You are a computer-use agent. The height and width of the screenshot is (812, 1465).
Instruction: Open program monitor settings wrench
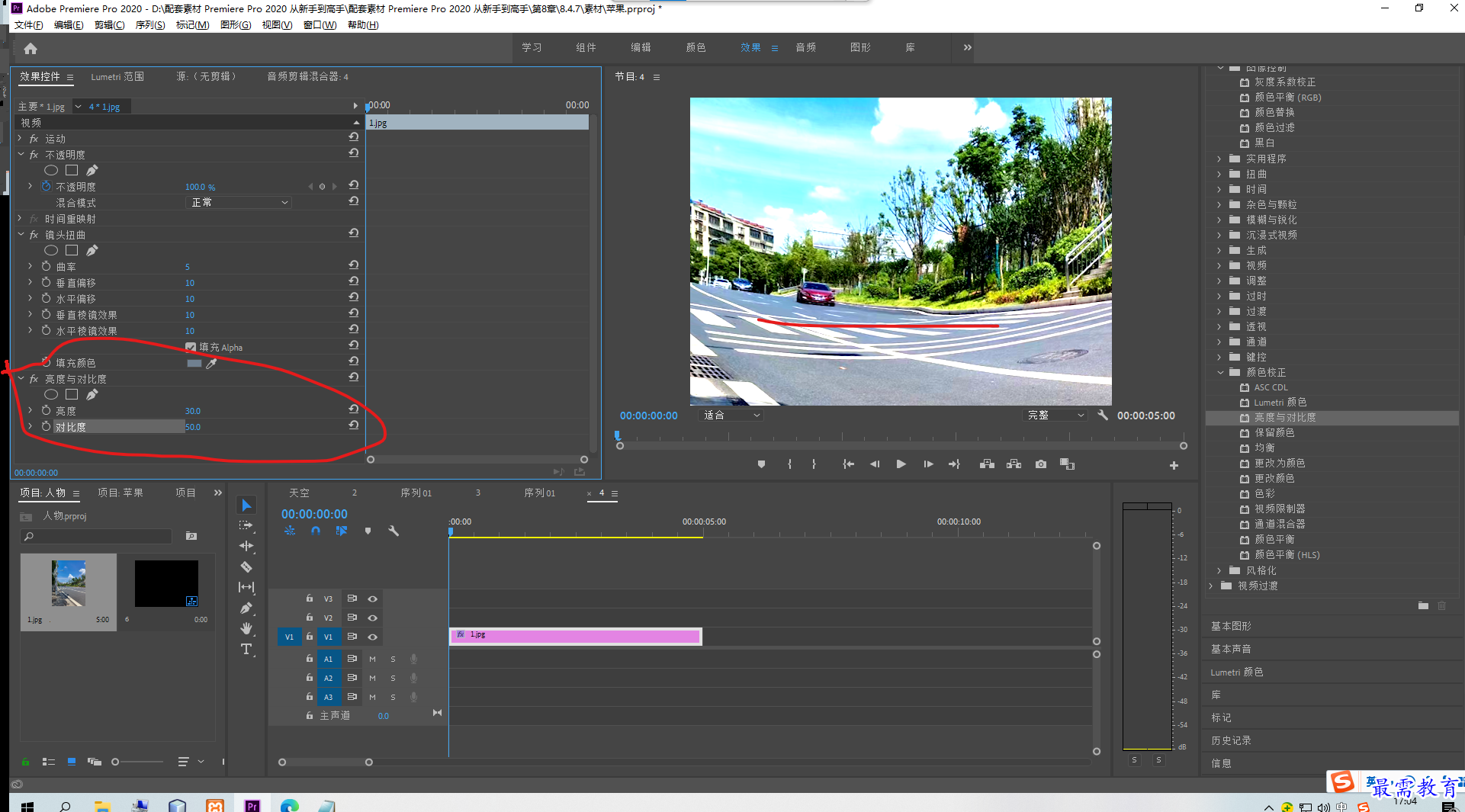click(x=1103, y=416)
